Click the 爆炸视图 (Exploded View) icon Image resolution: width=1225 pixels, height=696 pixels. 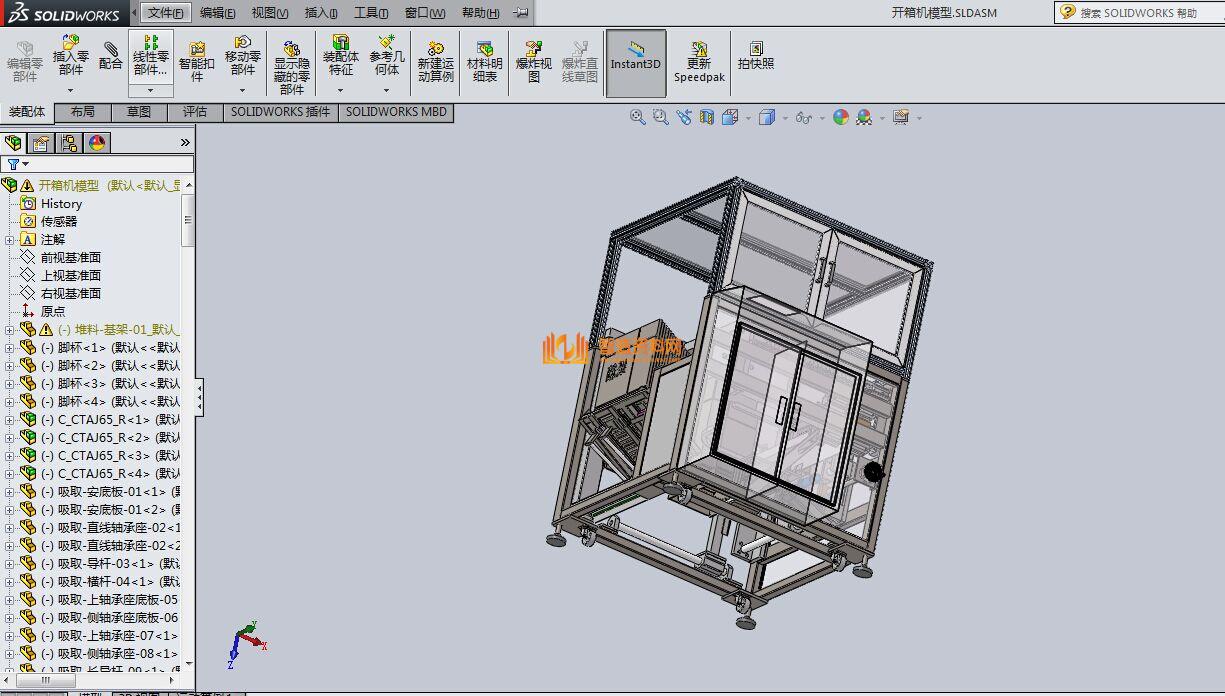click(x=533, y=62)
